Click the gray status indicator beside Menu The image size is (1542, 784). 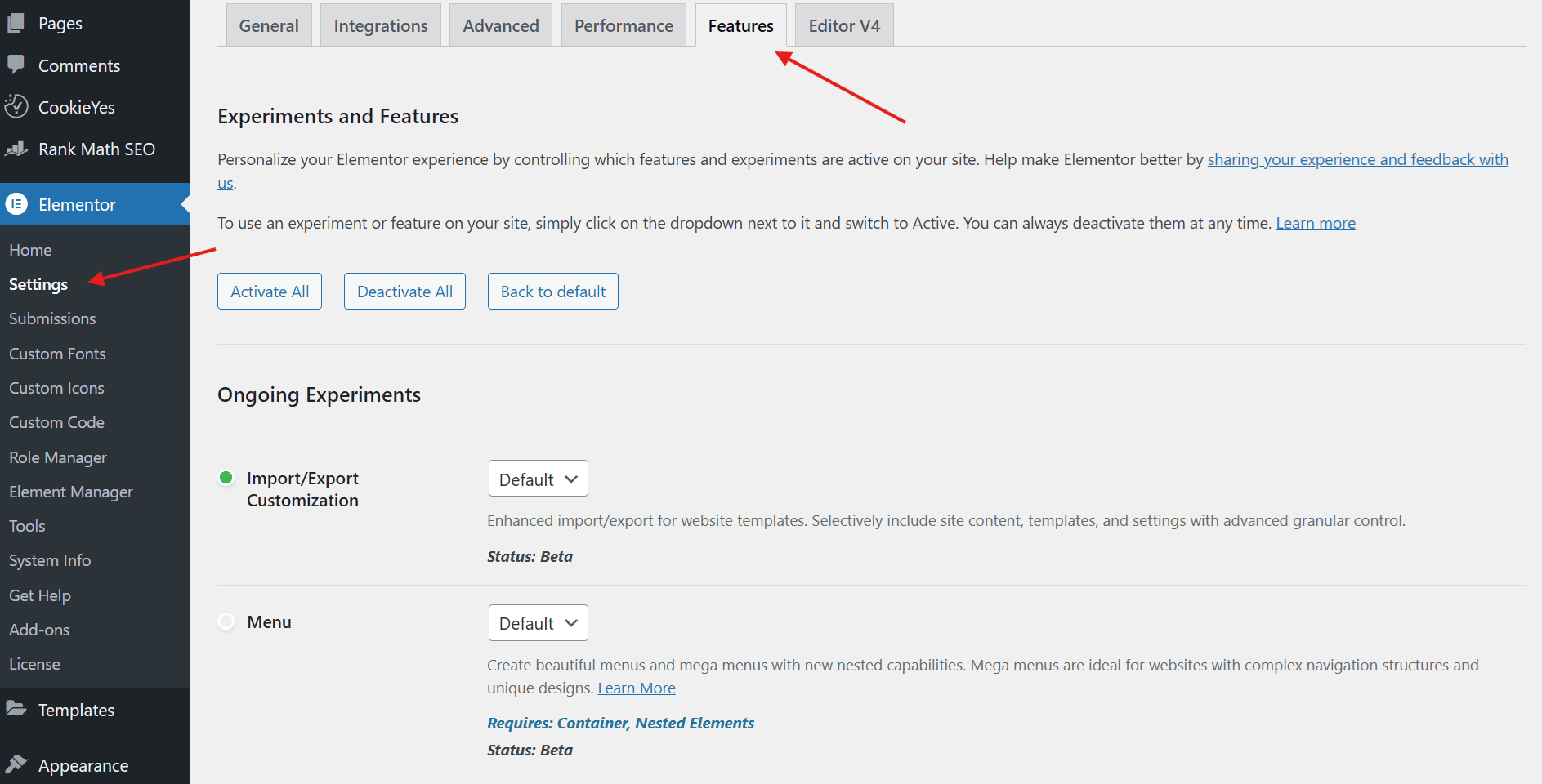pos(226,621)
